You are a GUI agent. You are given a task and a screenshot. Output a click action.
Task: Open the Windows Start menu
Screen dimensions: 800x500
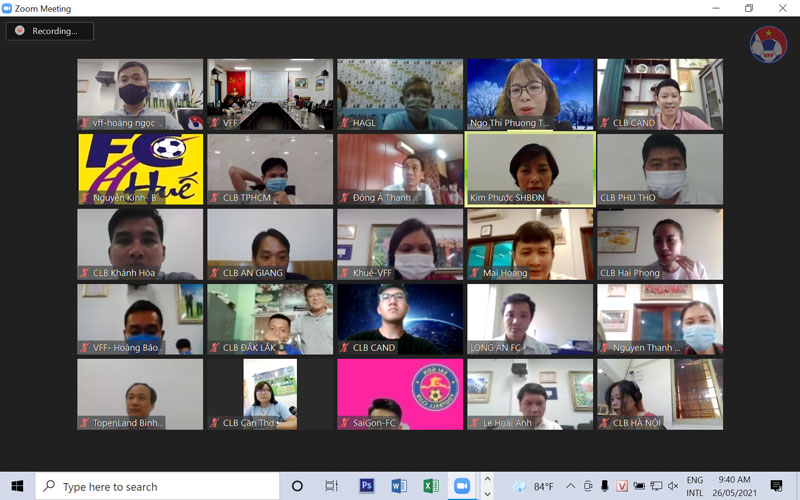coord(17,486)
